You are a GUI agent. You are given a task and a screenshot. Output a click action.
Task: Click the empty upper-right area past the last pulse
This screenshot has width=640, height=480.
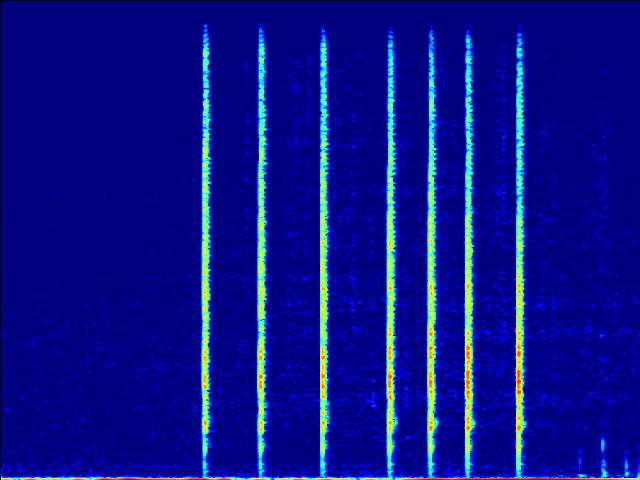click(x=585, y=100)
